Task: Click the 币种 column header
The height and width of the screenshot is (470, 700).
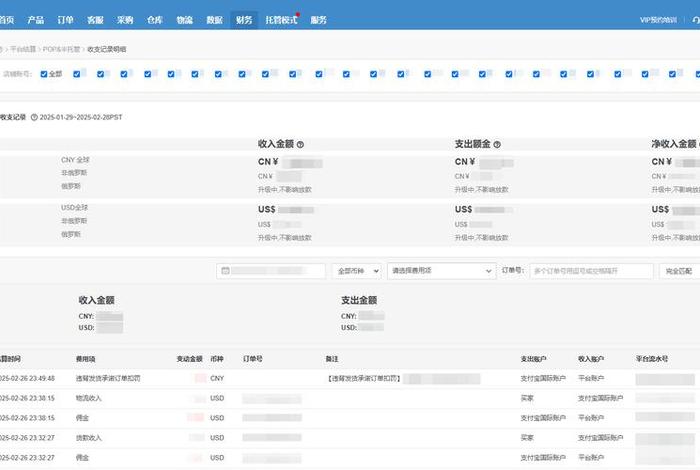Action: coord(217,359)
